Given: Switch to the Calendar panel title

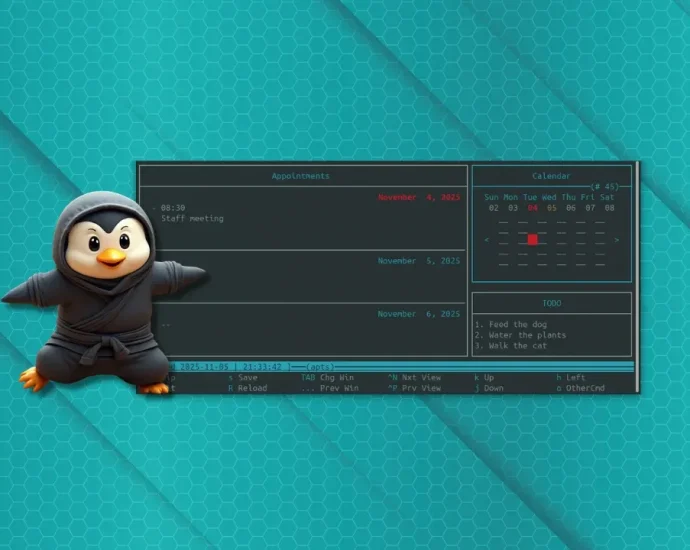Looking at the screenshot, I should pos(551,176).
